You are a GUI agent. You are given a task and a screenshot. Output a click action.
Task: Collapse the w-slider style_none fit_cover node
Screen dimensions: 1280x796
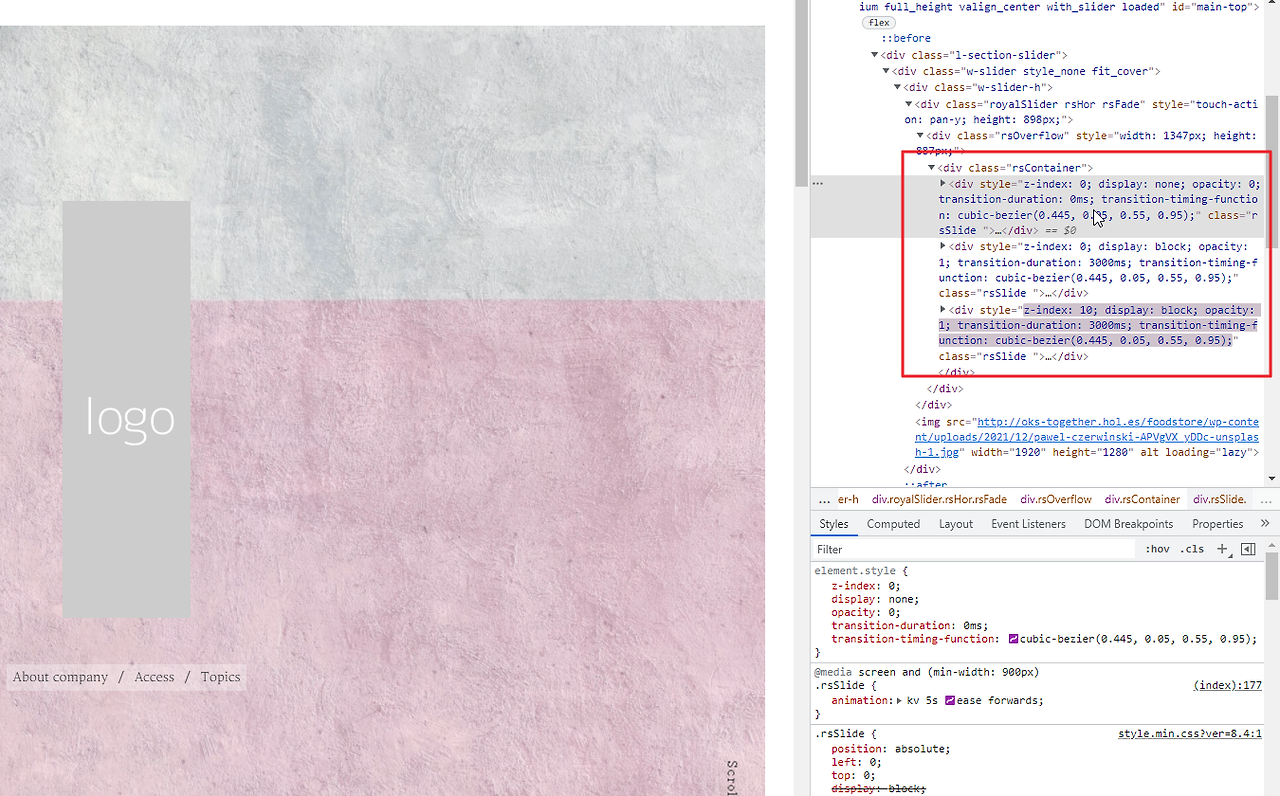(x=886, y=71)
